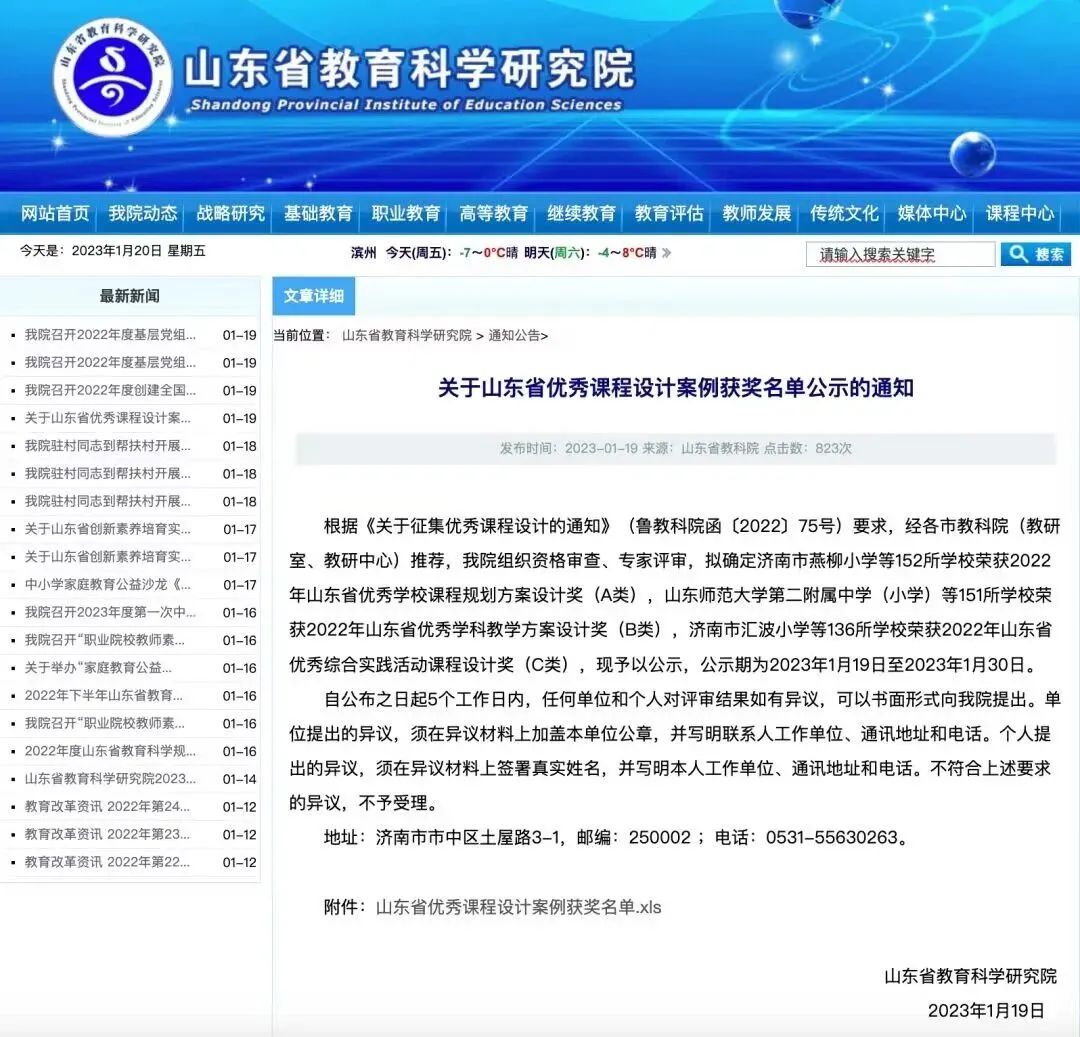This screenshot has height=1037, width=1080.
Task: Open news 教育改革资讯 2022年第23...
Action: 107,834
